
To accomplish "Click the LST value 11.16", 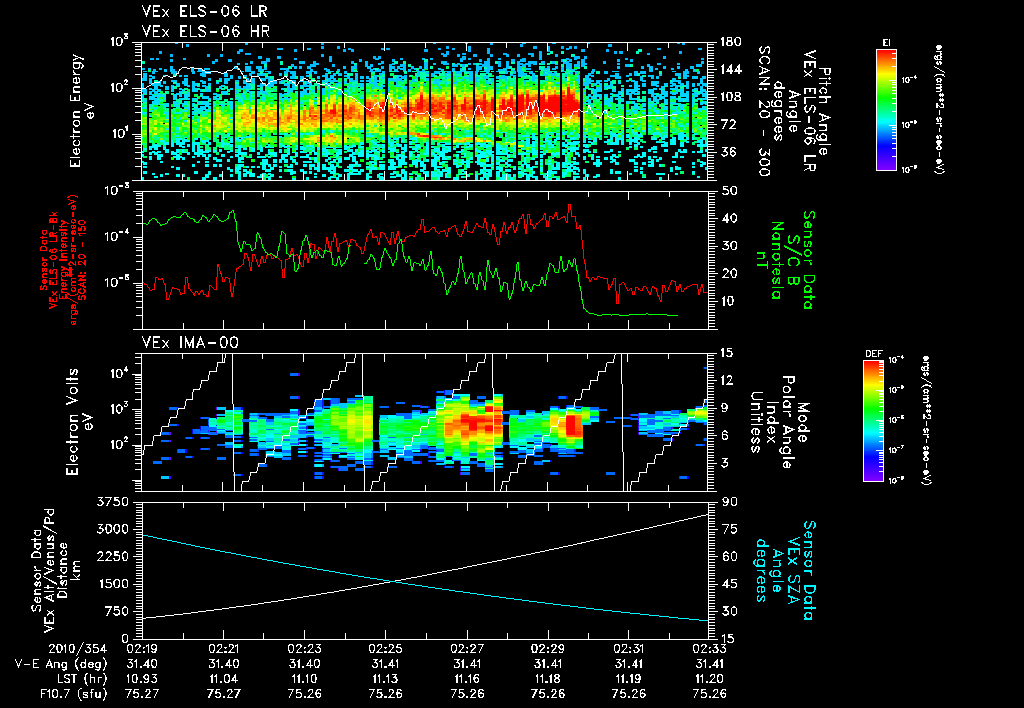I will (466, 679).
